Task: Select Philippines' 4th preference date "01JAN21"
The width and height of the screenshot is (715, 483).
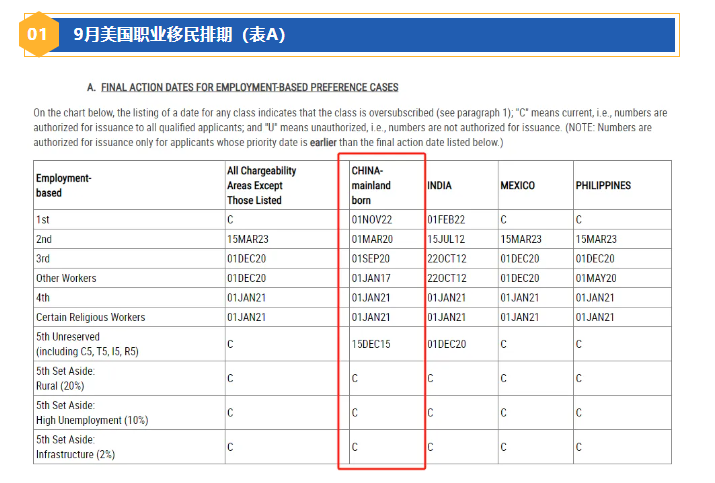Action: (x=595, y=298)
